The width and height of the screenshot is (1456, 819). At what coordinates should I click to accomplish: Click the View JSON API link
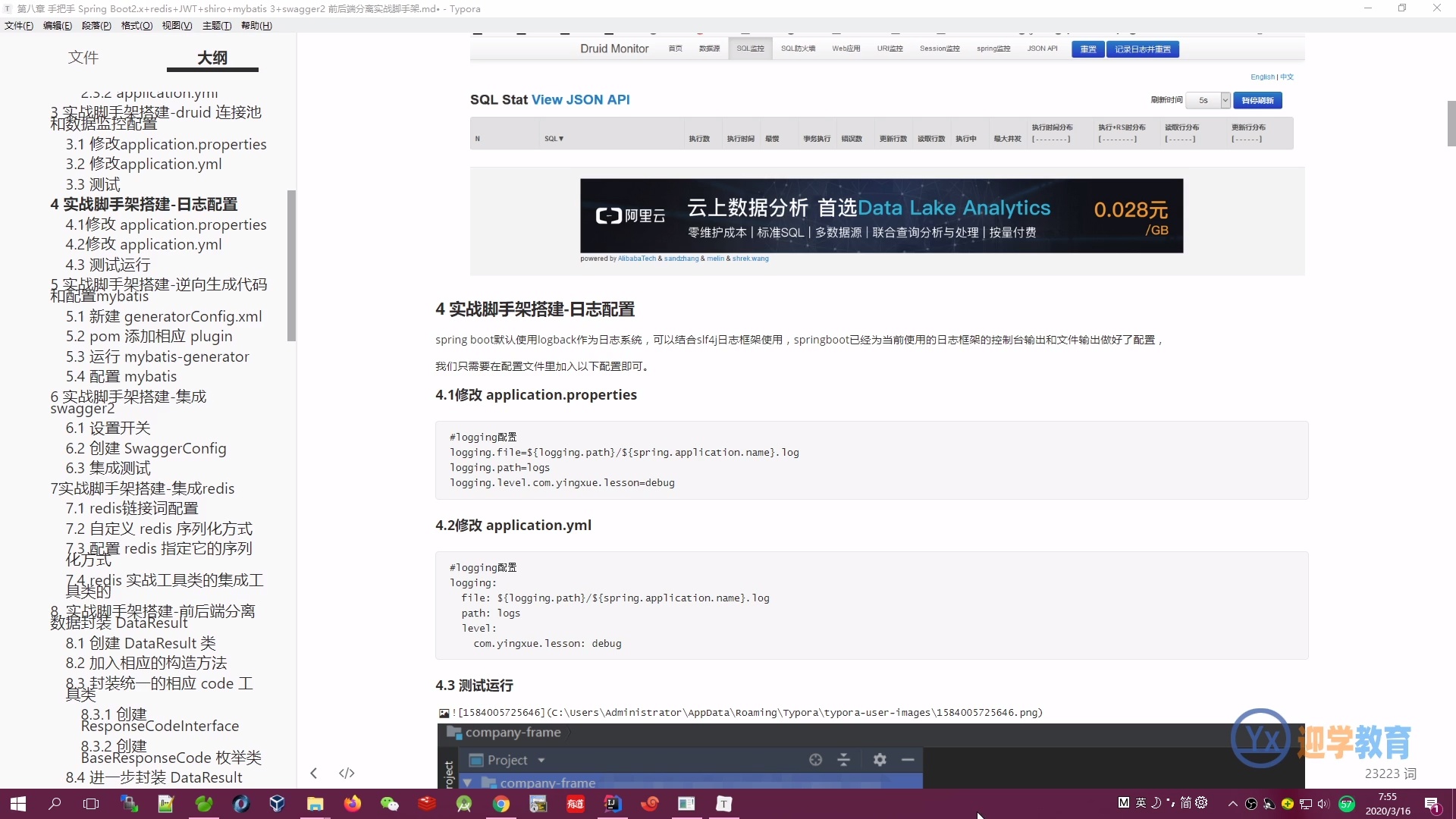click(581, 99)
